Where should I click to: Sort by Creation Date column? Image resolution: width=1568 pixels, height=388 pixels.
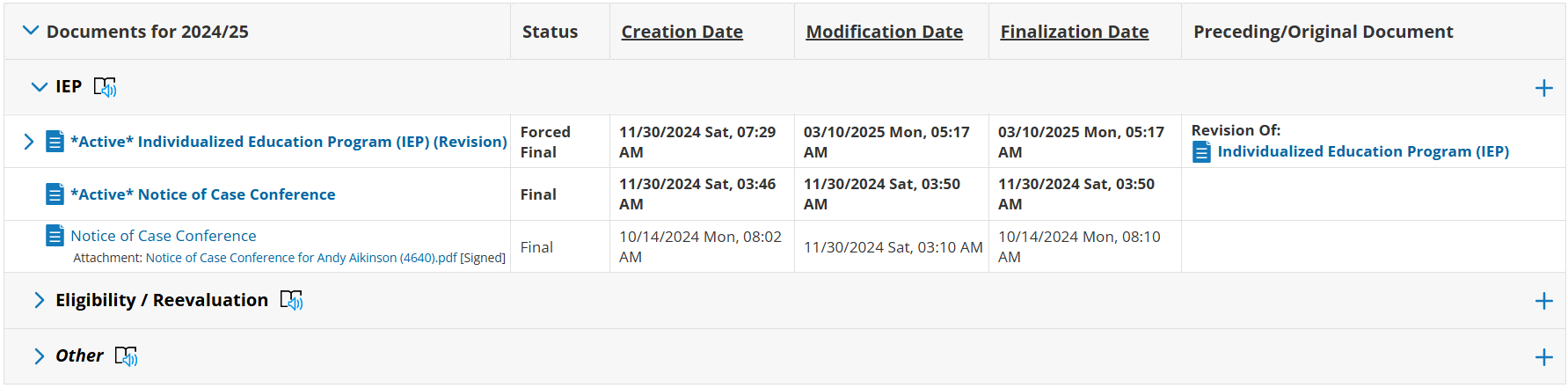(682, 32)
